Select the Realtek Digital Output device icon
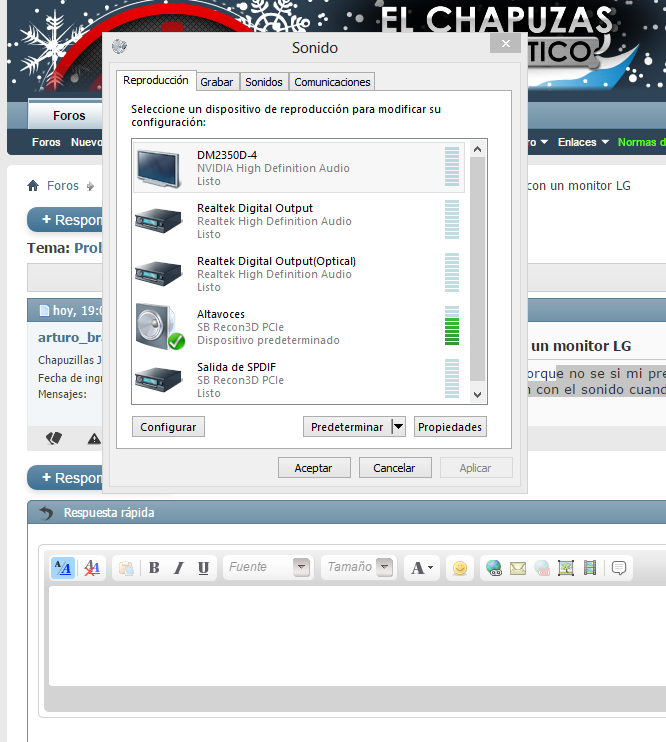The width and height of the screenshot is (666, 742). point(159,221)
